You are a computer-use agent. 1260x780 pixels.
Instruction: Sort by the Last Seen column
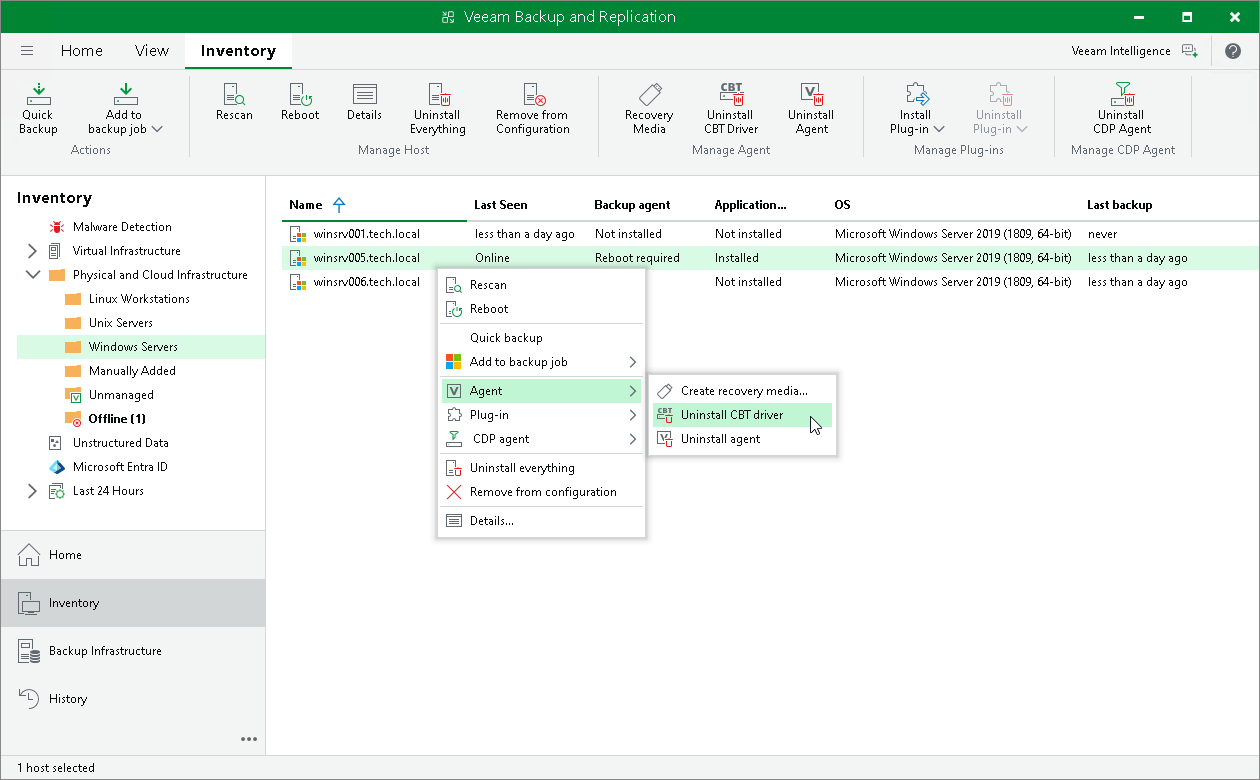pos(500,205)
